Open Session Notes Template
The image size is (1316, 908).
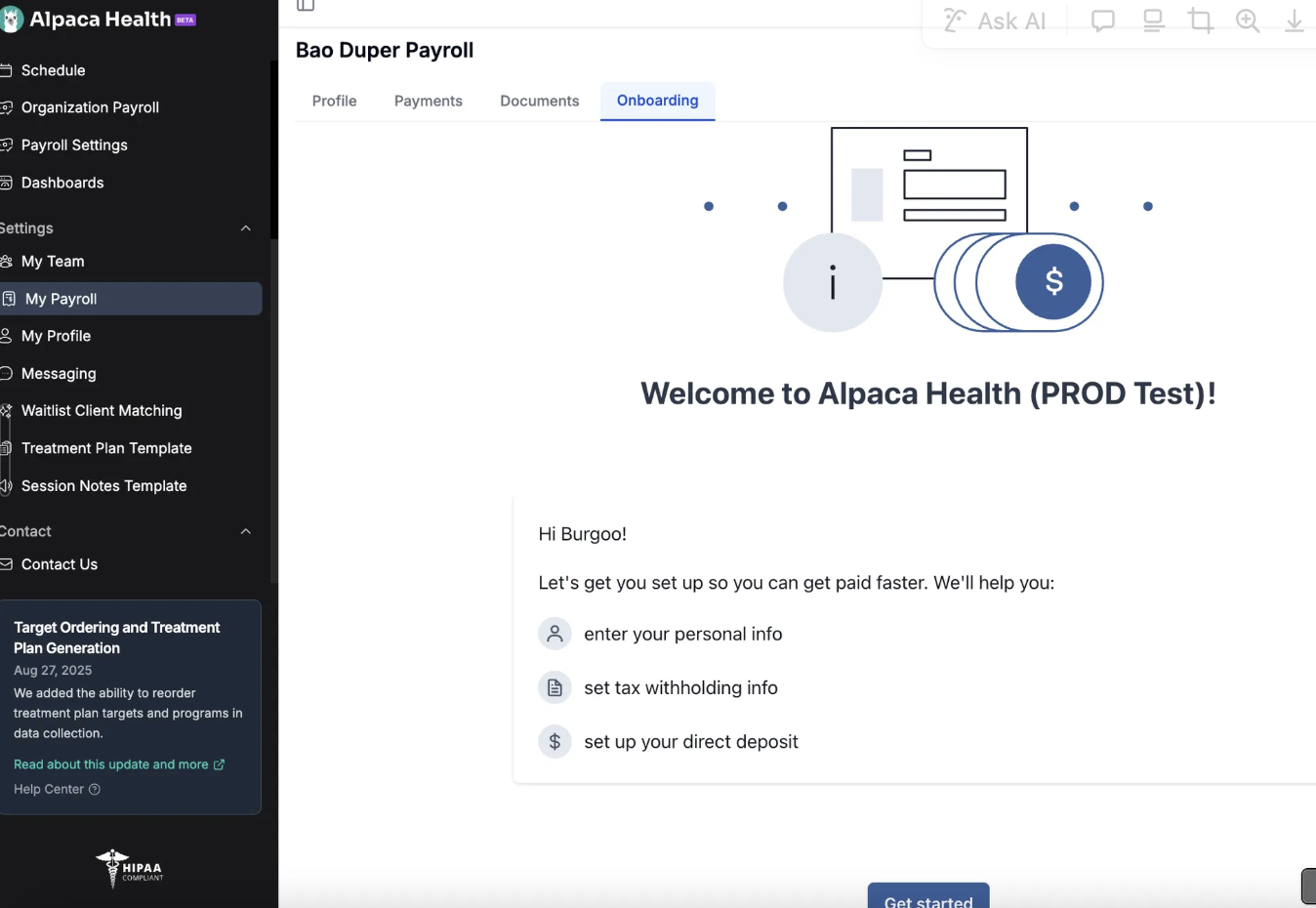pyautogui.click(x=103, y=486)
